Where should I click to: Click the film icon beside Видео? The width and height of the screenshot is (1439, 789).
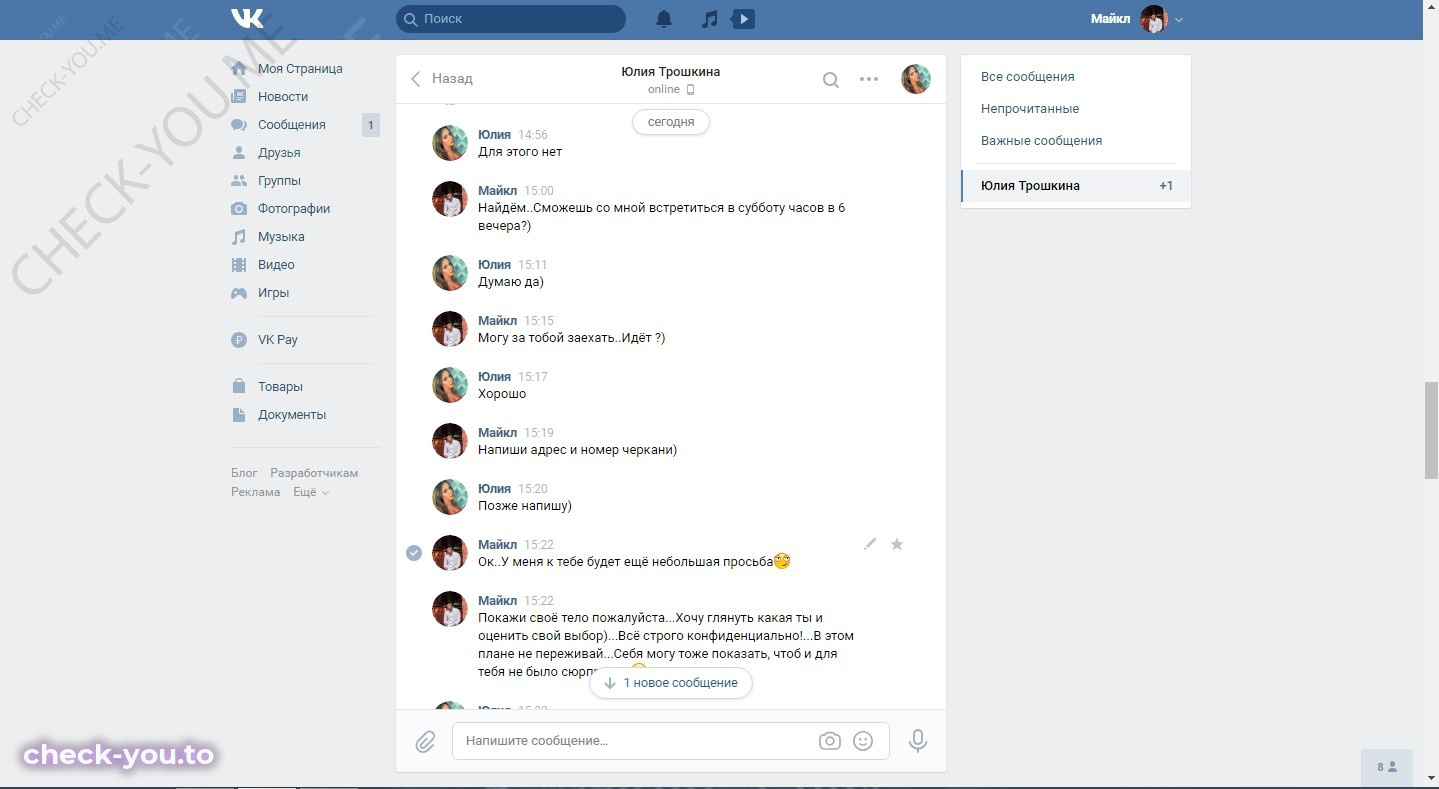click(239, 265)
